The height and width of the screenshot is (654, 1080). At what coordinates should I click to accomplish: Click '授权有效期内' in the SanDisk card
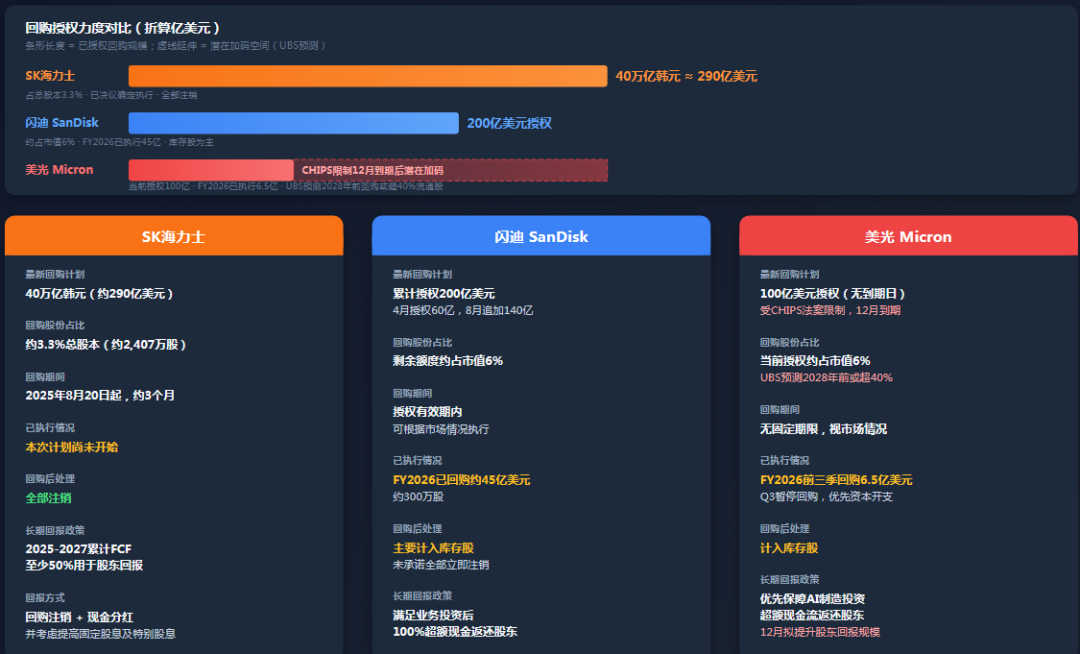pos(427,411)
